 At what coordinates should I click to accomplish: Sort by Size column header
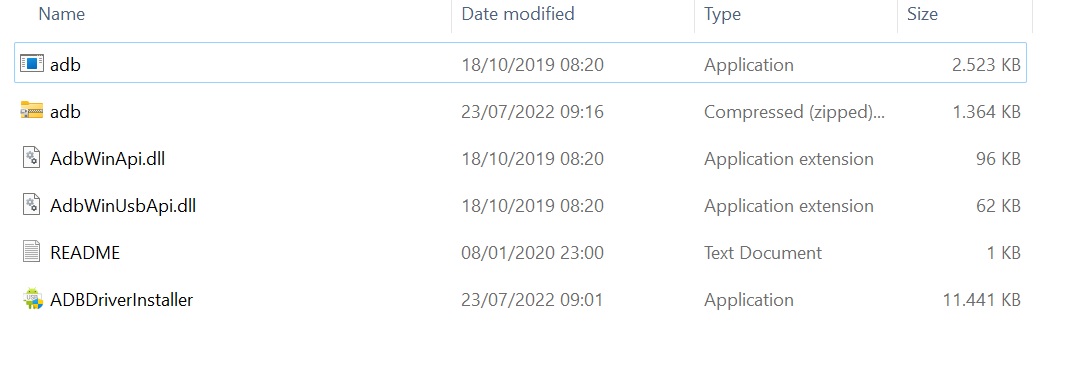(922, 14)
